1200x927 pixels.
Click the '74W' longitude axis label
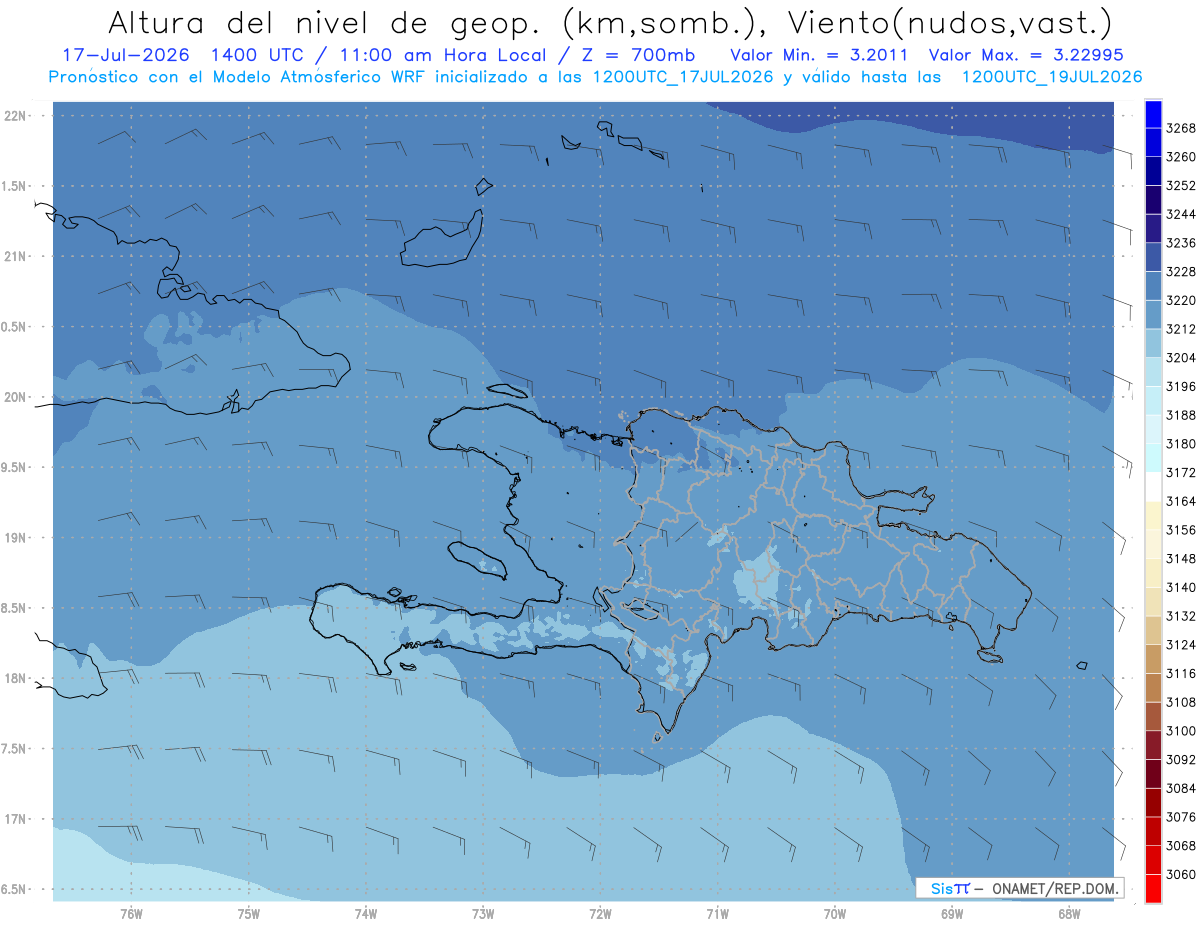point(366,913)
